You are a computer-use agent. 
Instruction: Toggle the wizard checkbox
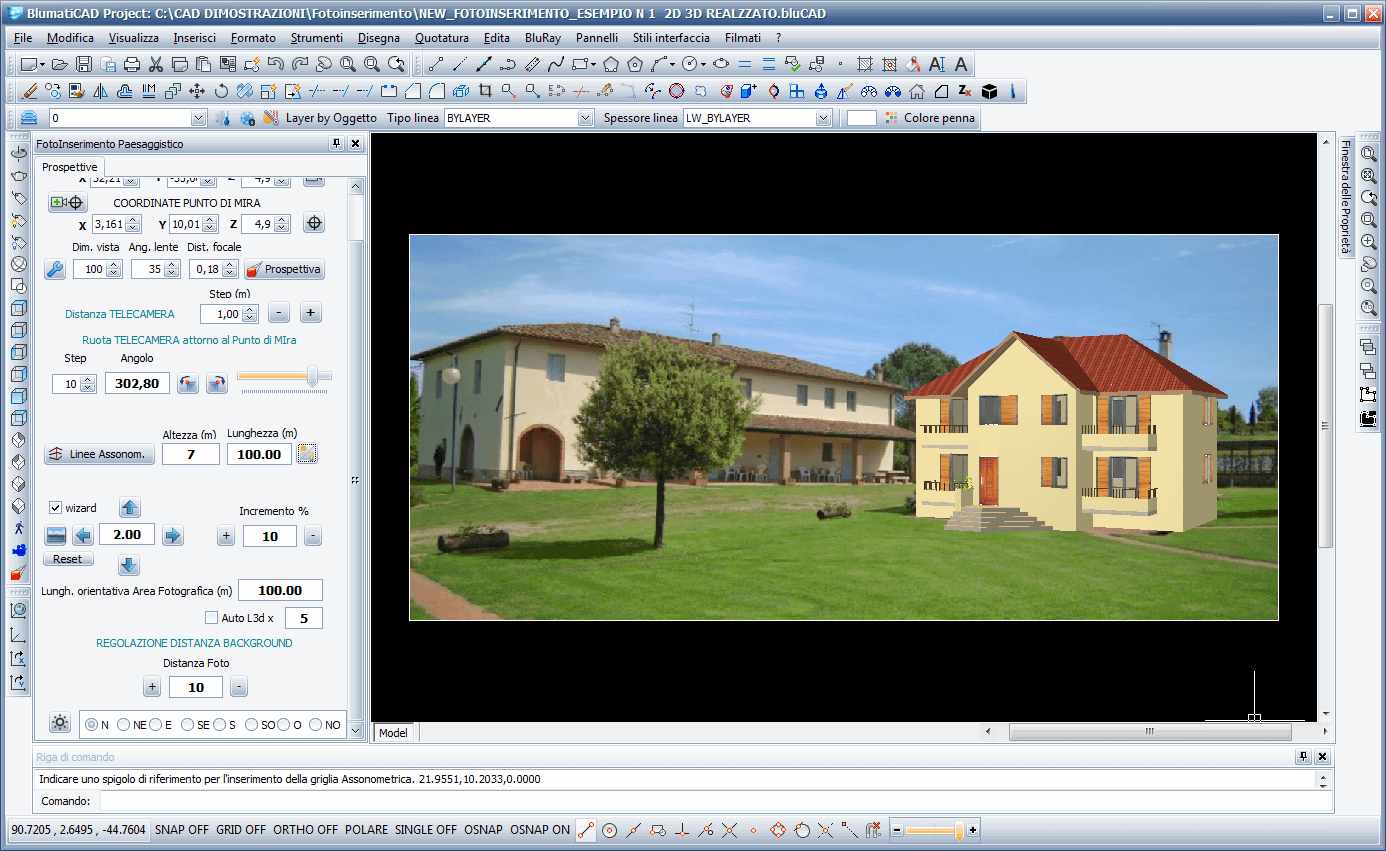tap(56, 508)
